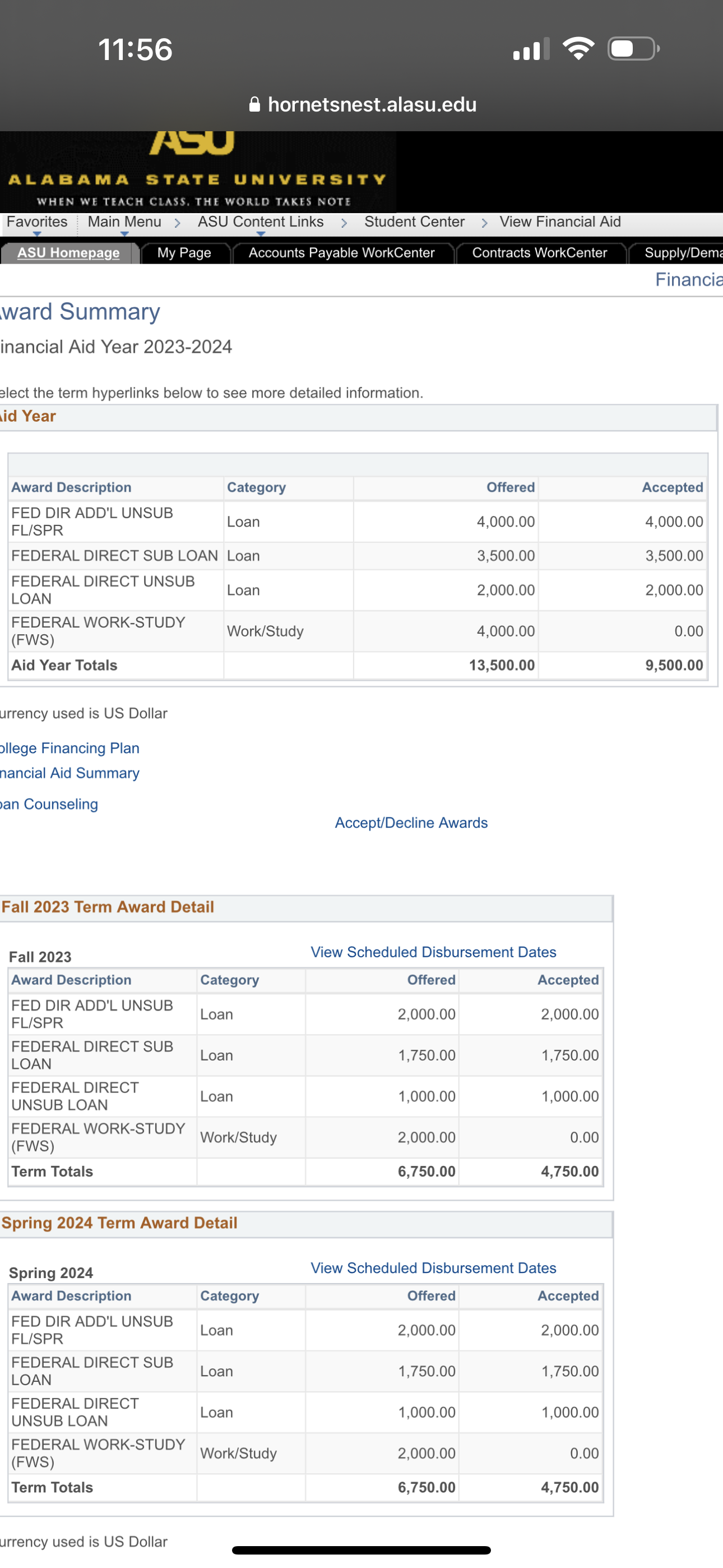723x1568 pixels.
Task: Tap the hornetsnest.alasu.edu address bar
Action: [363, 104]
